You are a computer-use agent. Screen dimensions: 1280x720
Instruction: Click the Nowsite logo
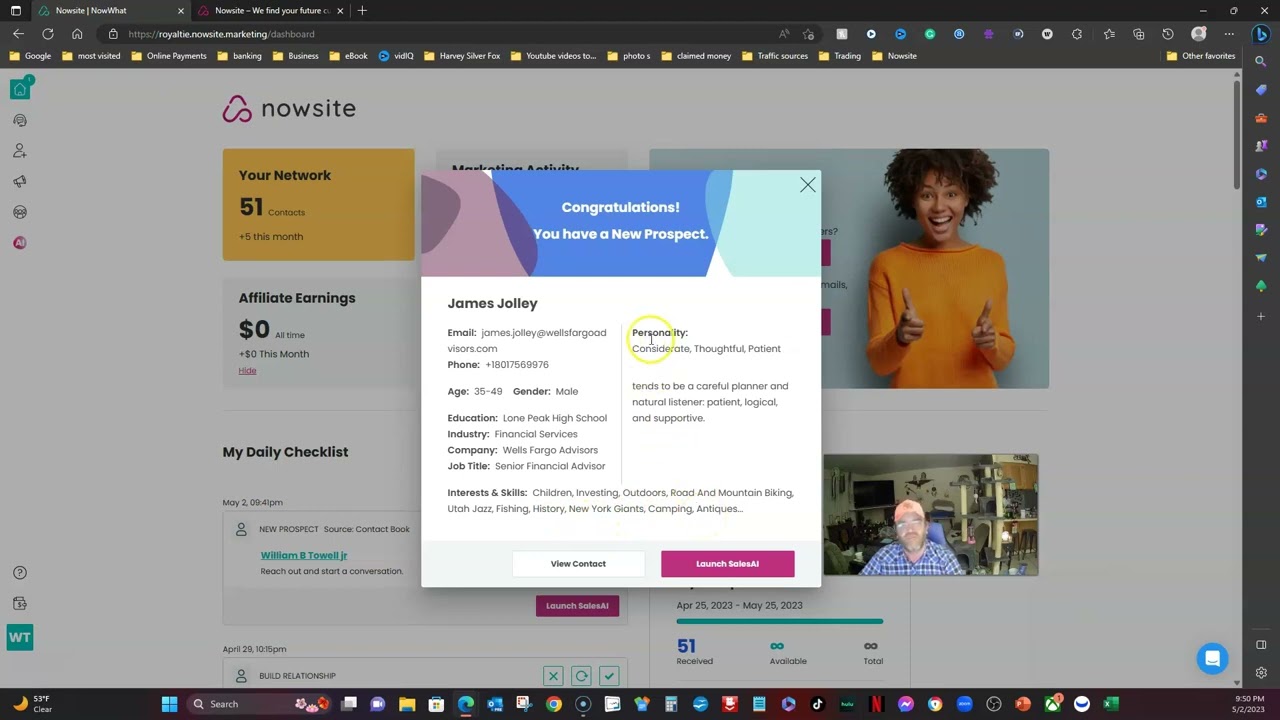click(289, 108)
